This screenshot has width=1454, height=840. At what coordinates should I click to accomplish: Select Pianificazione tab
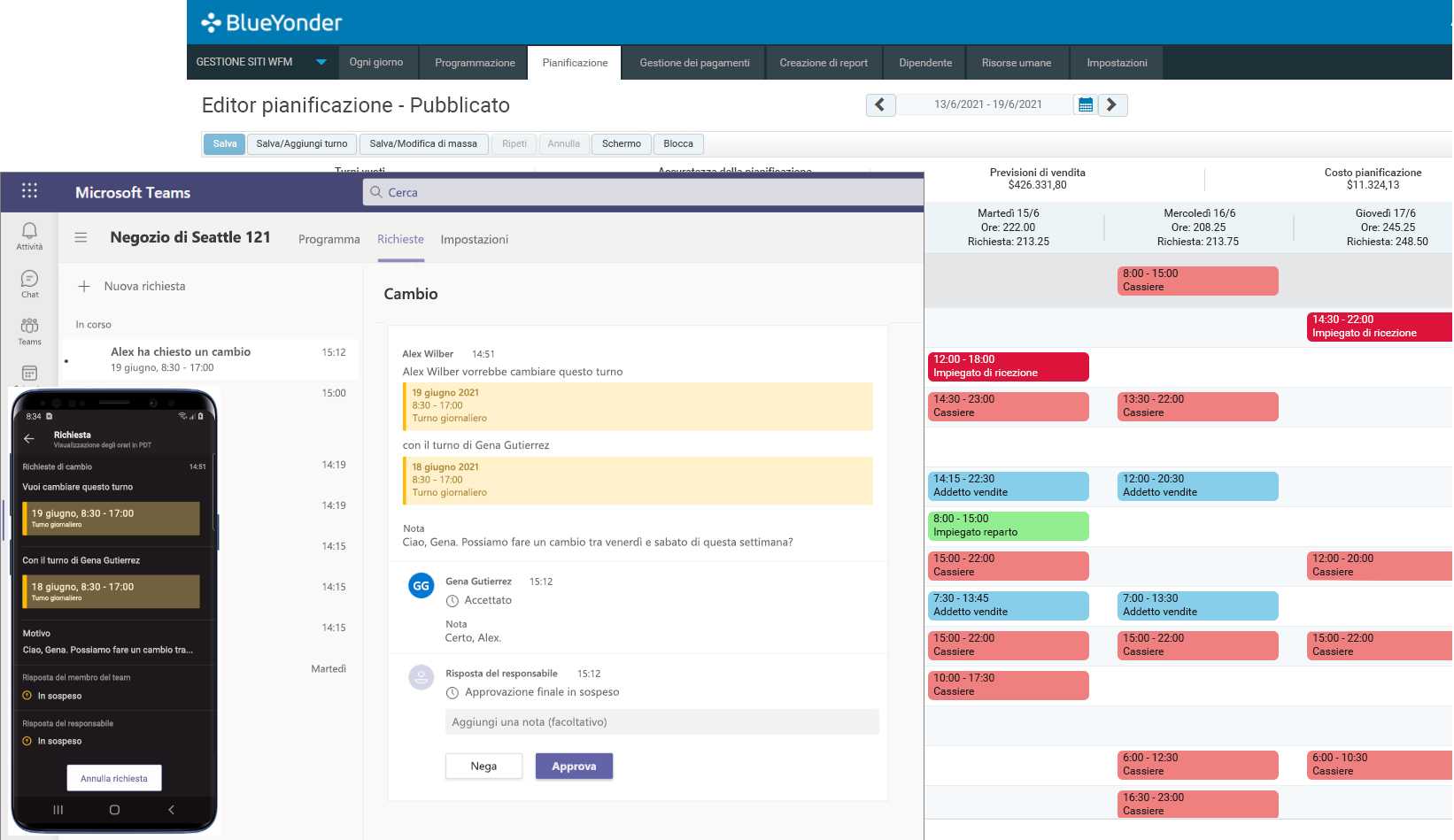coord(575,63)
